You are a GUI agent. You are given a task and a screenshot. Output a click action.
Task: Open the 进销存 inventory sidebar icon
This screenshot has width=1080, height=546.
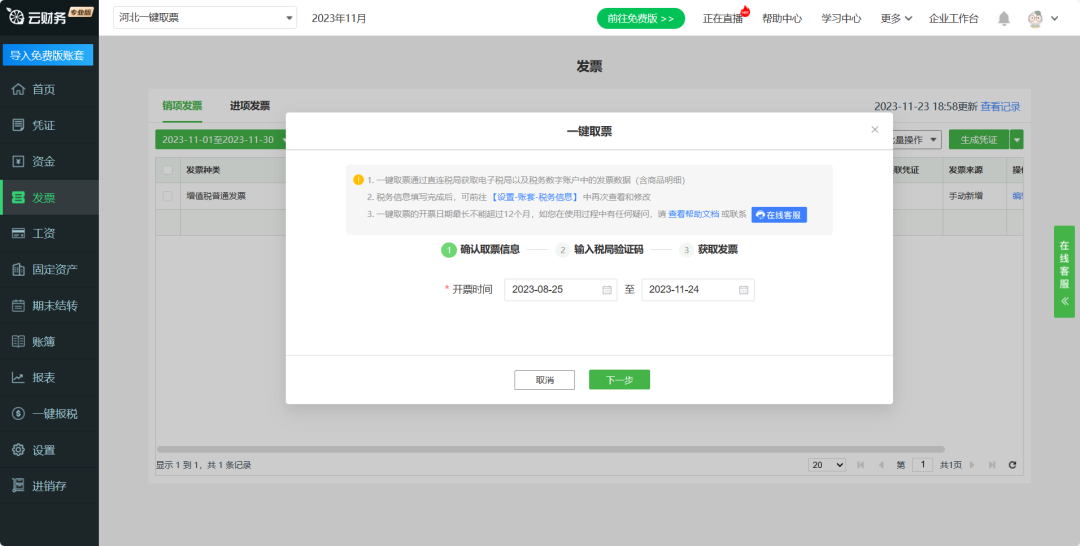click(x=19, y=485)
